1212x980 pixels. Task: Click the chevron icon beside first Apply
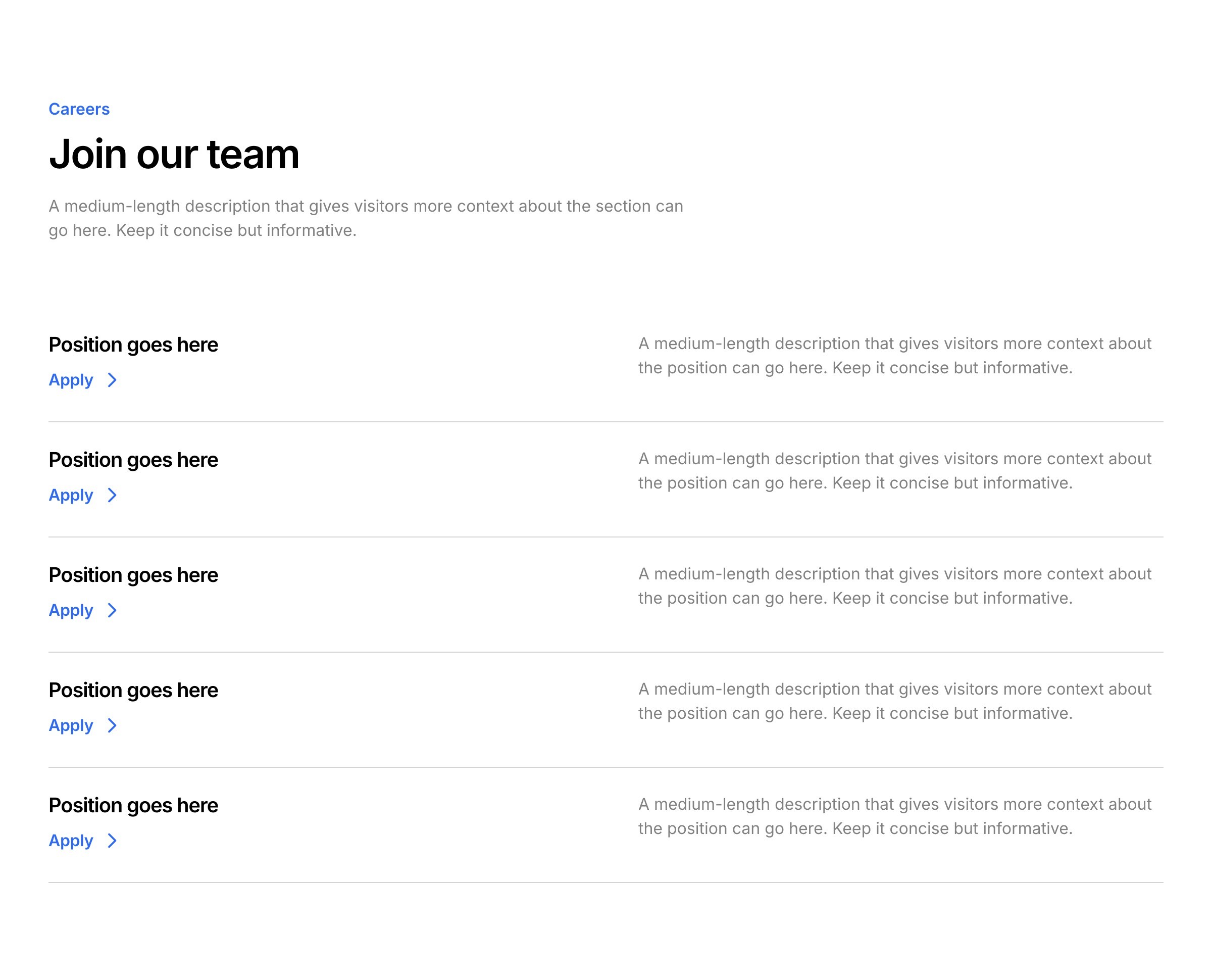112,380
